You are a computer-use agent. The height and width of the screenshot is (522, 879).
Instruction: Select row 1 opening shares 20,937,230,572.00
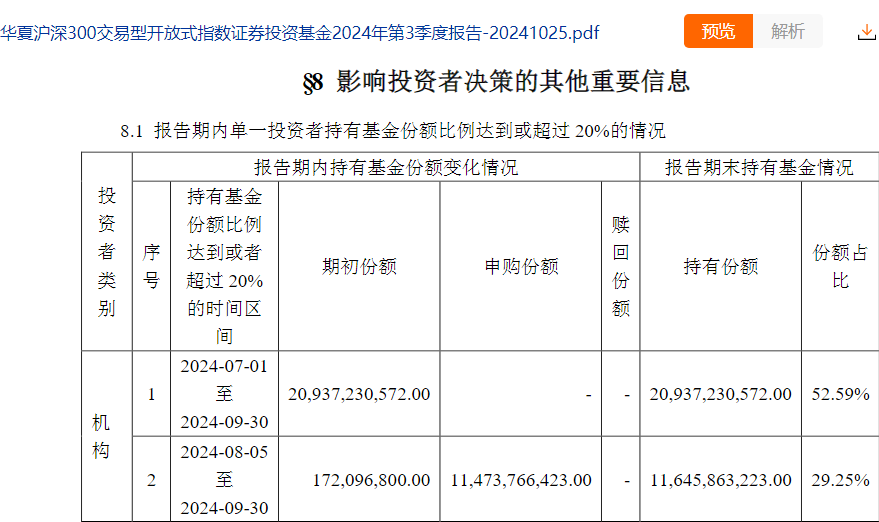pyautogui.click(x=359, y=394)
